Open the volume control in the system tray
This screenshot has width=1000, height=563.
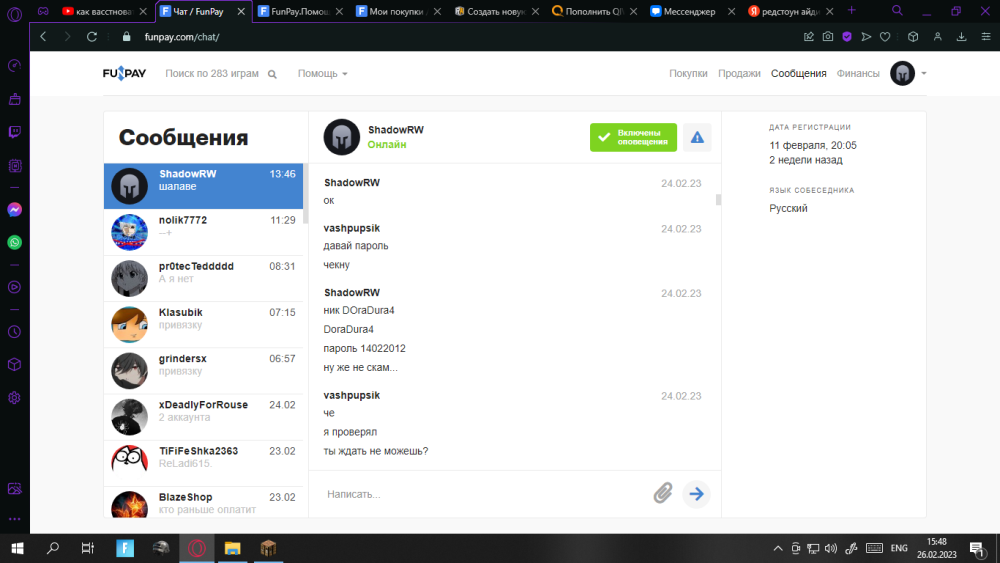tap(830, 548)
